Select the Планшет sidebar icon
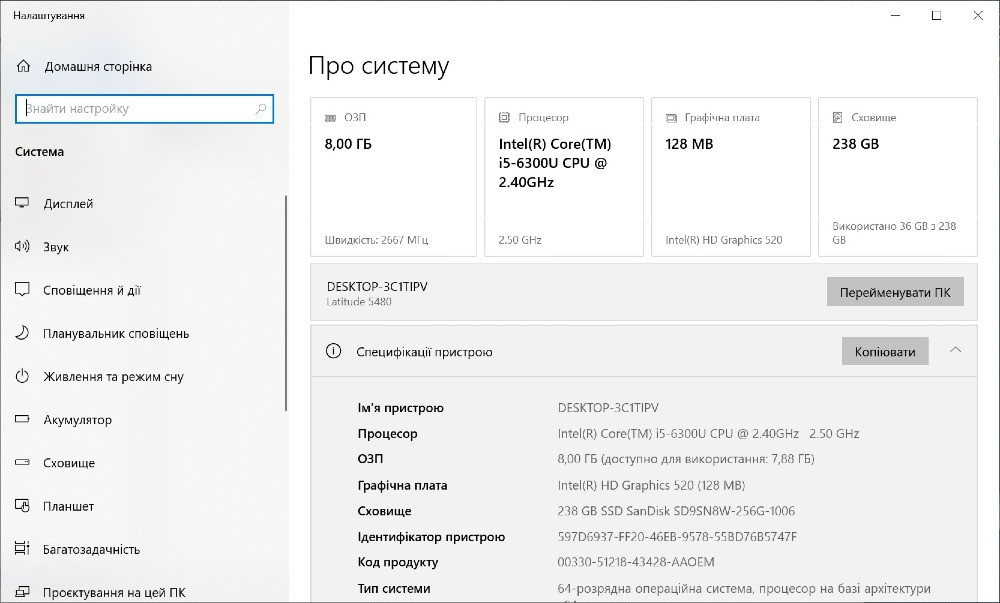Screen dimensions: 1000x603 click(22, 507)
